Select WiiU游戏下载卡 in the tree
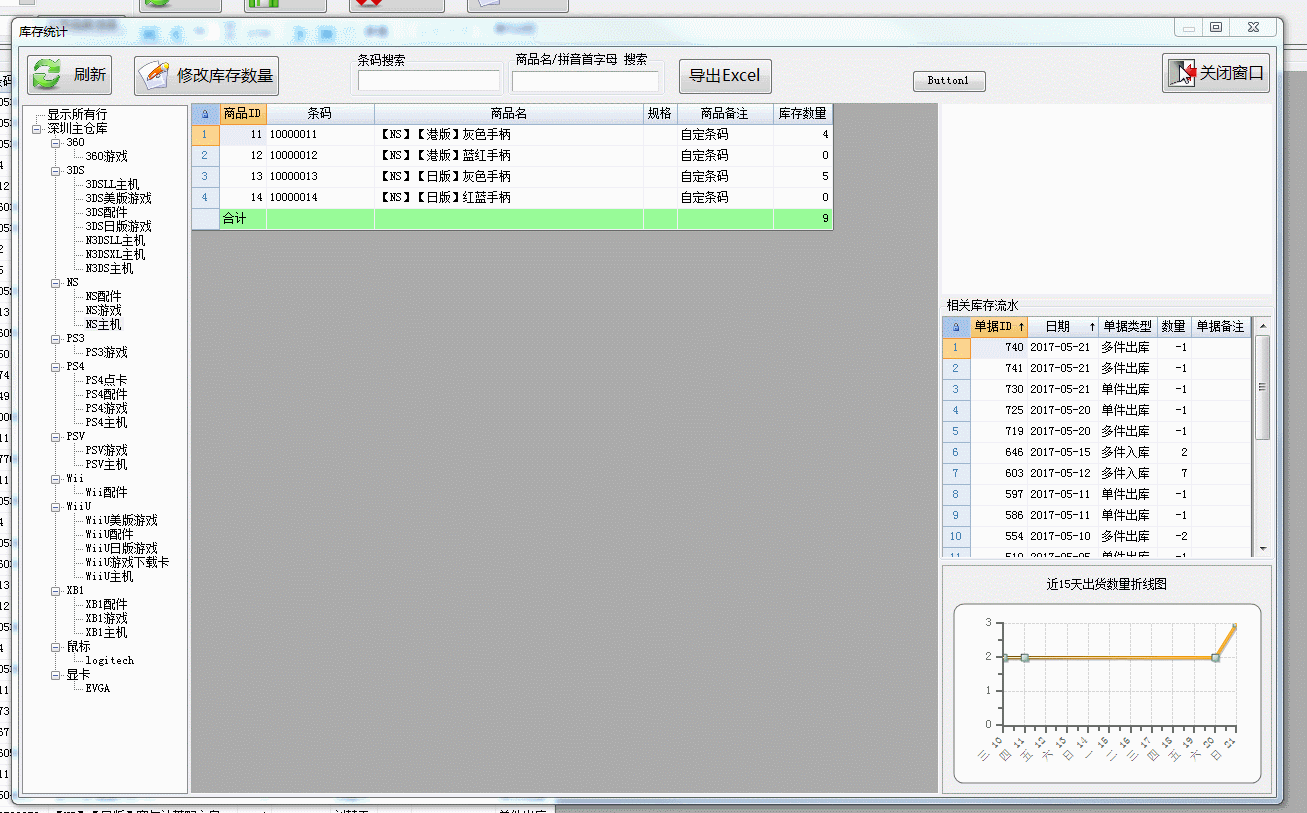 tap(127, 563)
